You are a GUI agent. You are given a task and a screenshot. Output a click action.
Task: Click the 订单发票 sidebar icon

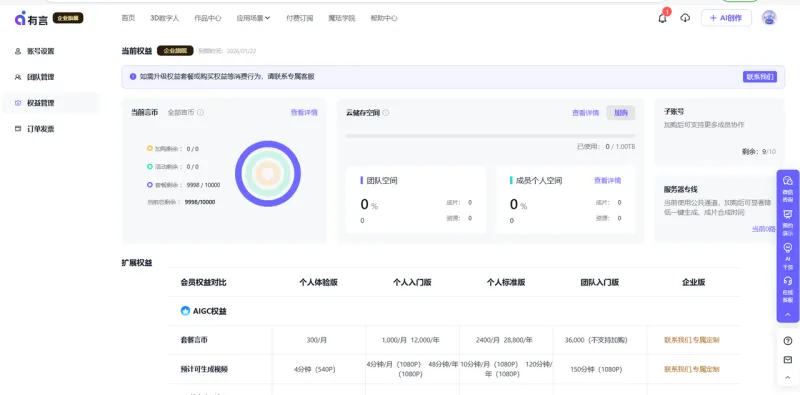tap(18, 129)
